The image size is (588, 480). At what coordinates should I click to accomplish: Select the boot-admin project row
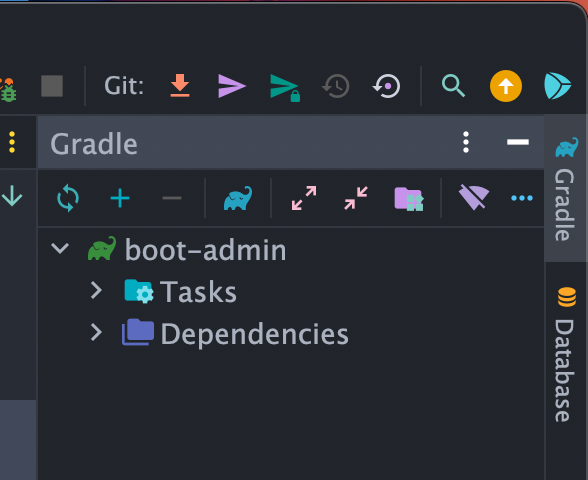[x=291, y=249]
